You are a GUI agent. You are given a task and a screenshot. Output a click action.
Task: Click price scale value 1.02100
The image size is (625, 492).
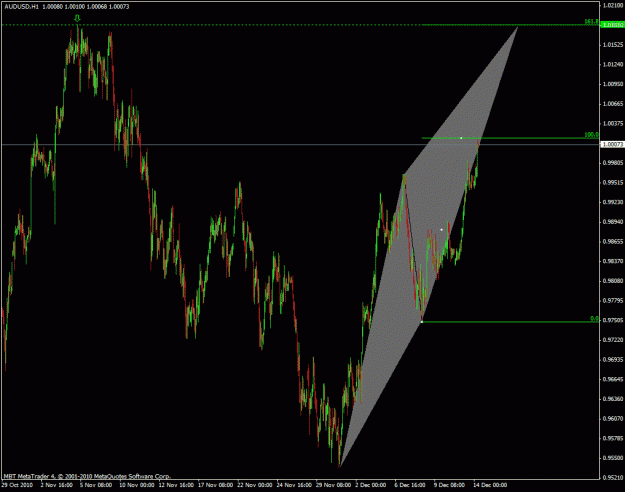pos(613,5)
